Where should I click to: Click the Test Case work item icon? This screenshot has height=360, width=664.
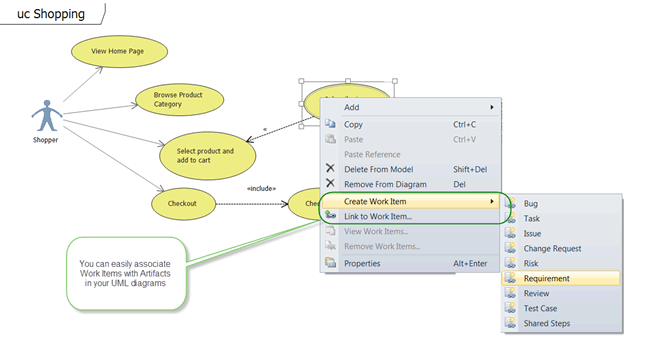pos(510,308)
